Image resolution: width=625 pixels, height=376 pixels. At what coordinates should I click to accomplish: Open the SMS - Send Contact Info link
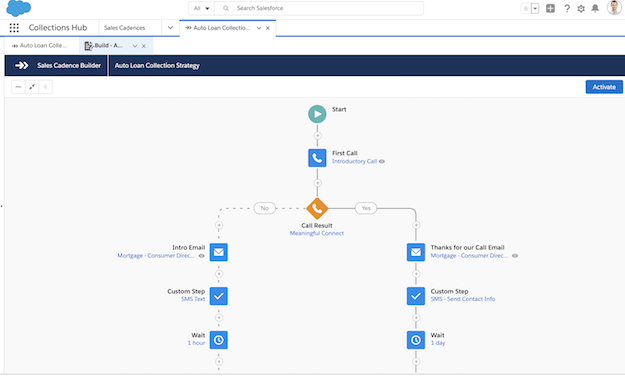tap(463, 299)
